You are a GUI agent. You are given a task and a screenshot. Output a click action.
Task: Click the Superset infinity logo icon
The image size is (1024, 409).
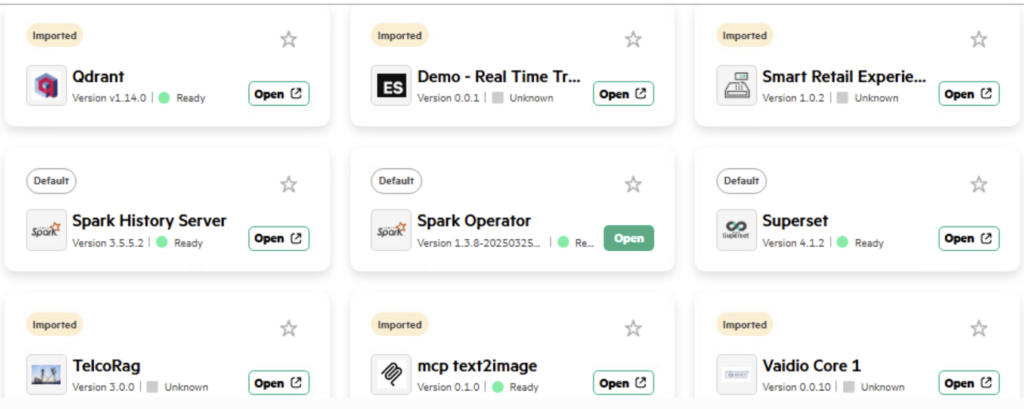pos(737,230)
